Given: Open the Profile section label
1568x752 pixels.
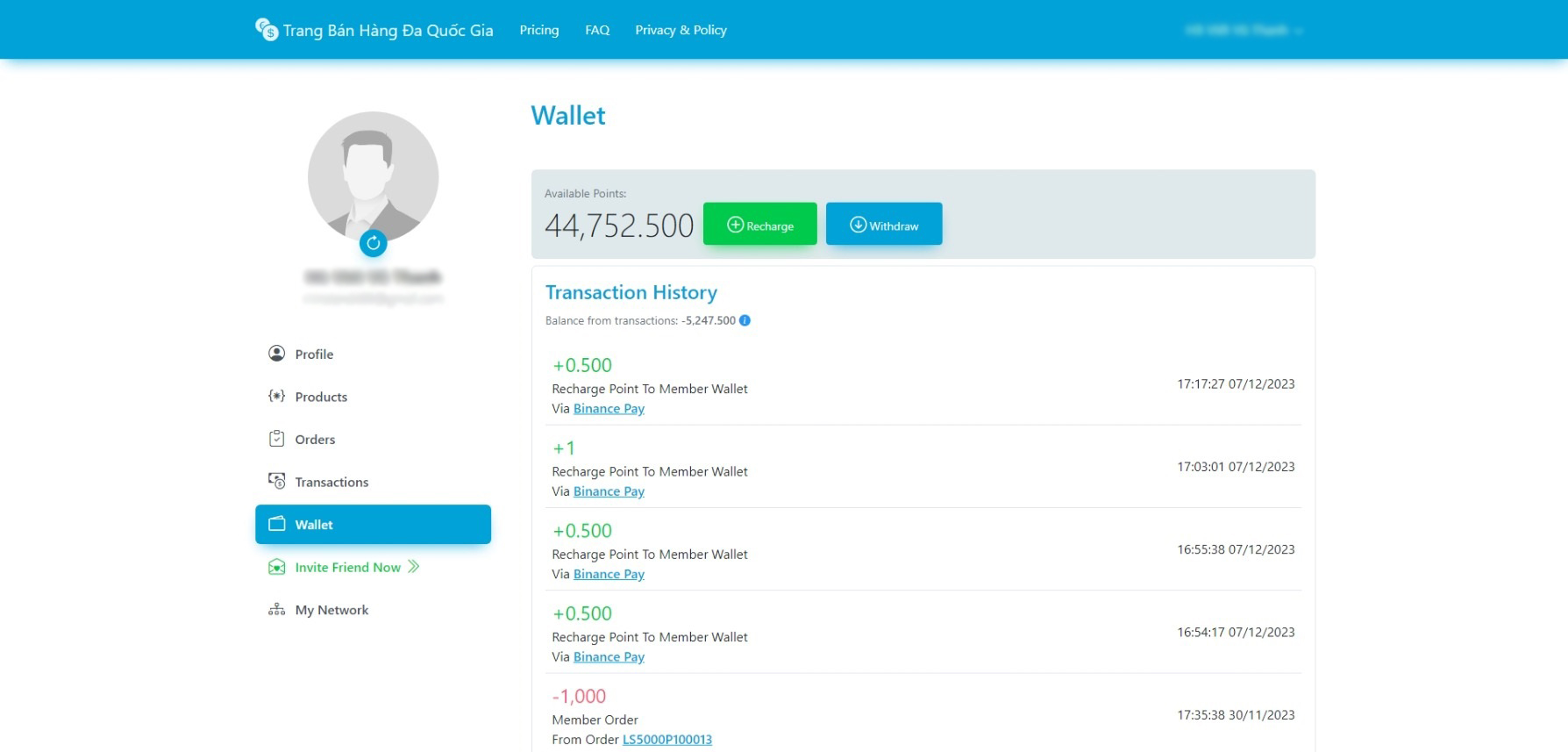Looking at the screenshot, I should [x=314, y=355].
